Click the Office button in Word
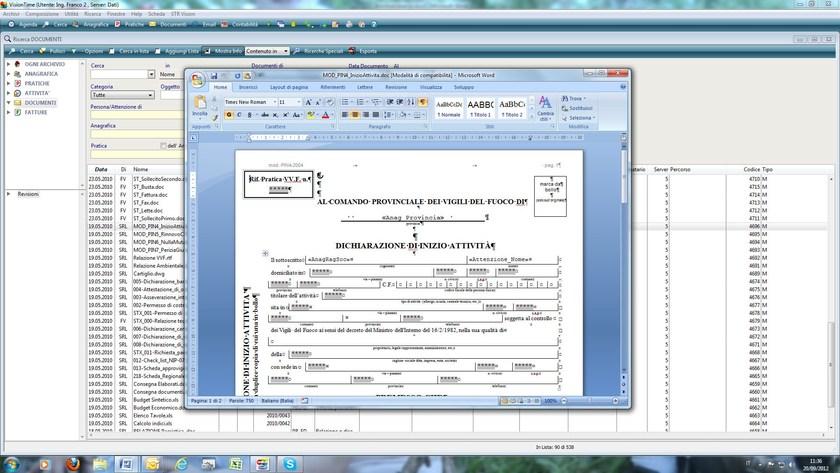This screenshot has width=840, height=473. 197,77
